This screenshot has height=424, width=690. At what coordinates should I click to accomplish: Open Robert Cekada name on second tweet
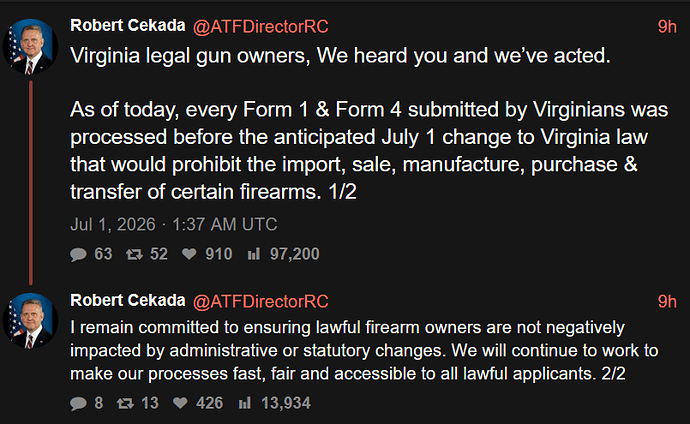128,300
